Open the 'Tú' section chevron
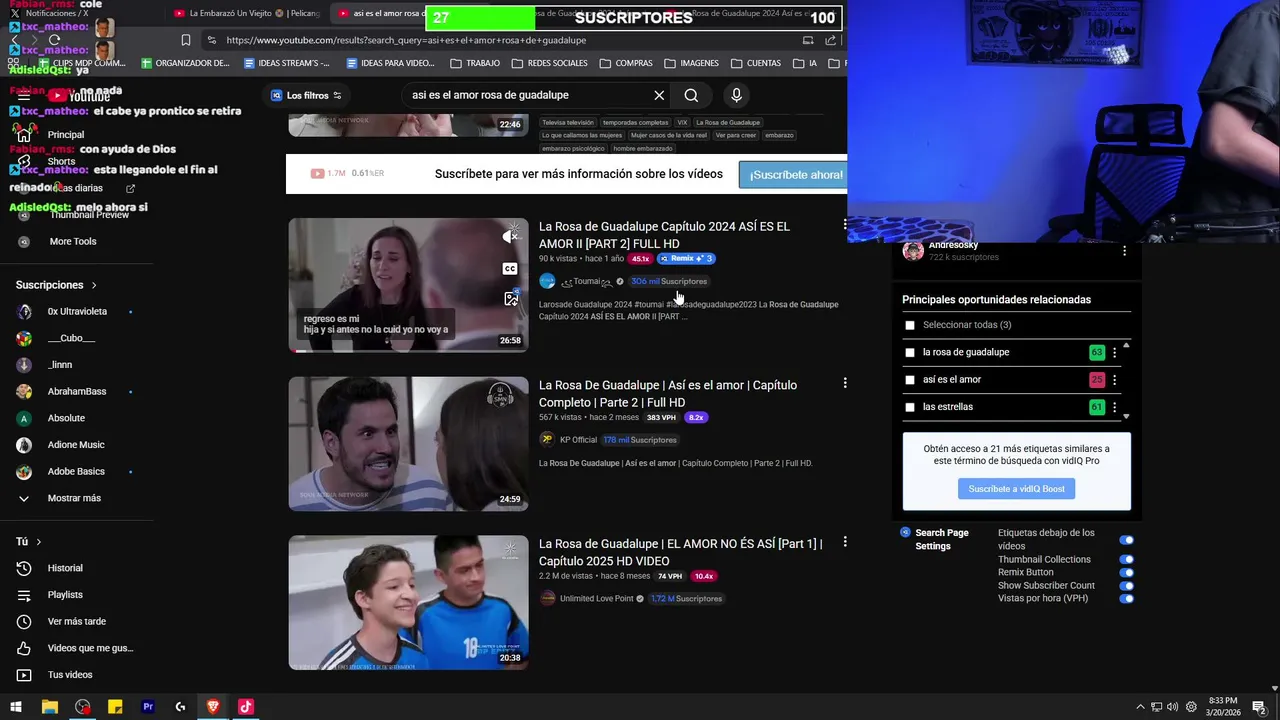 tap(39, 542)
